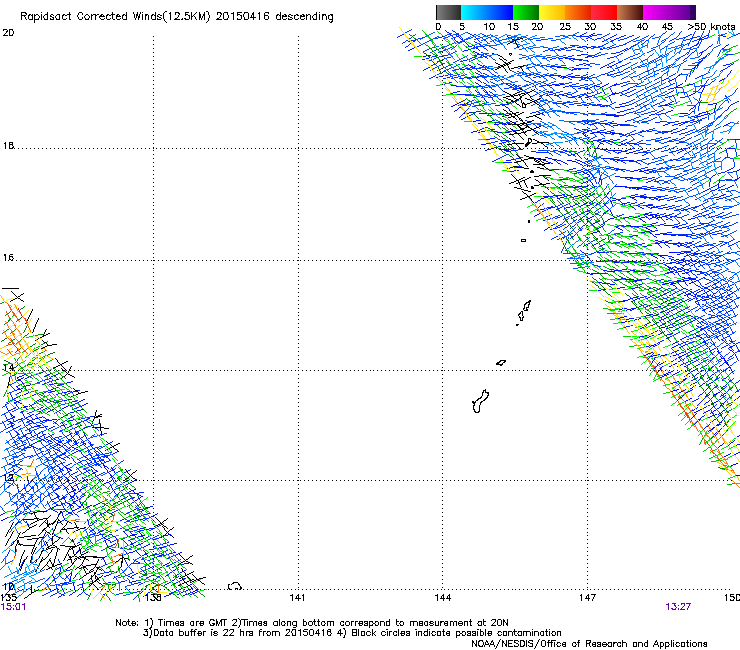Click the Rota island outline north of Guam
This screenshot has width=740, height=650.
point(501,363)
